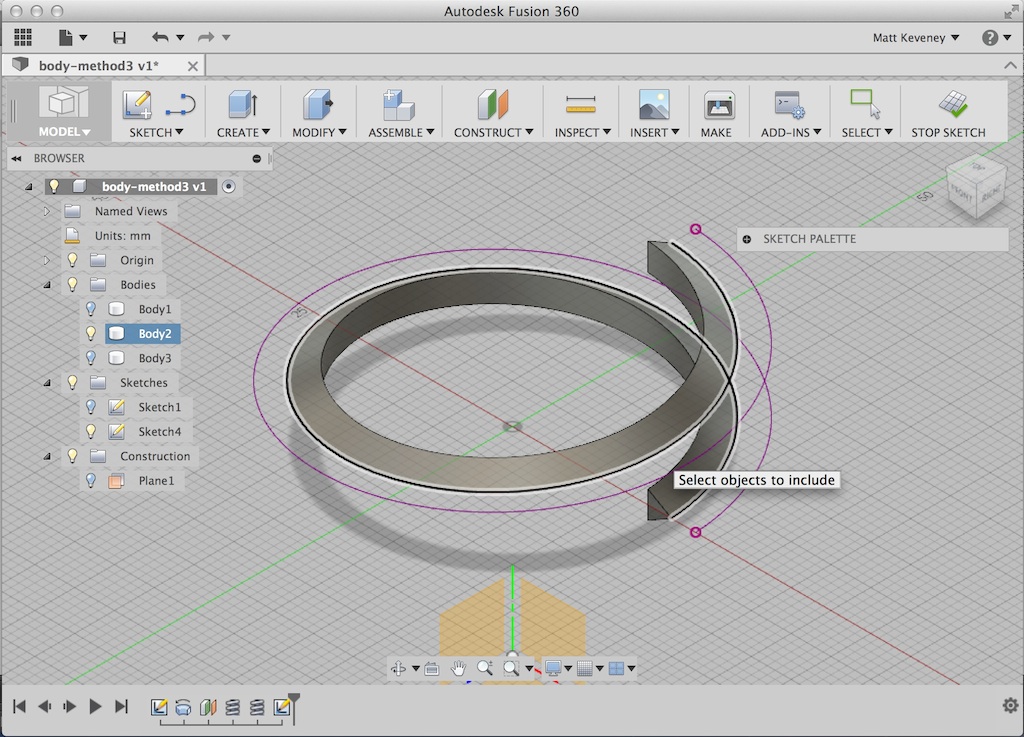
Task: Click the Select window-selection icon
Action: (865, 104)
